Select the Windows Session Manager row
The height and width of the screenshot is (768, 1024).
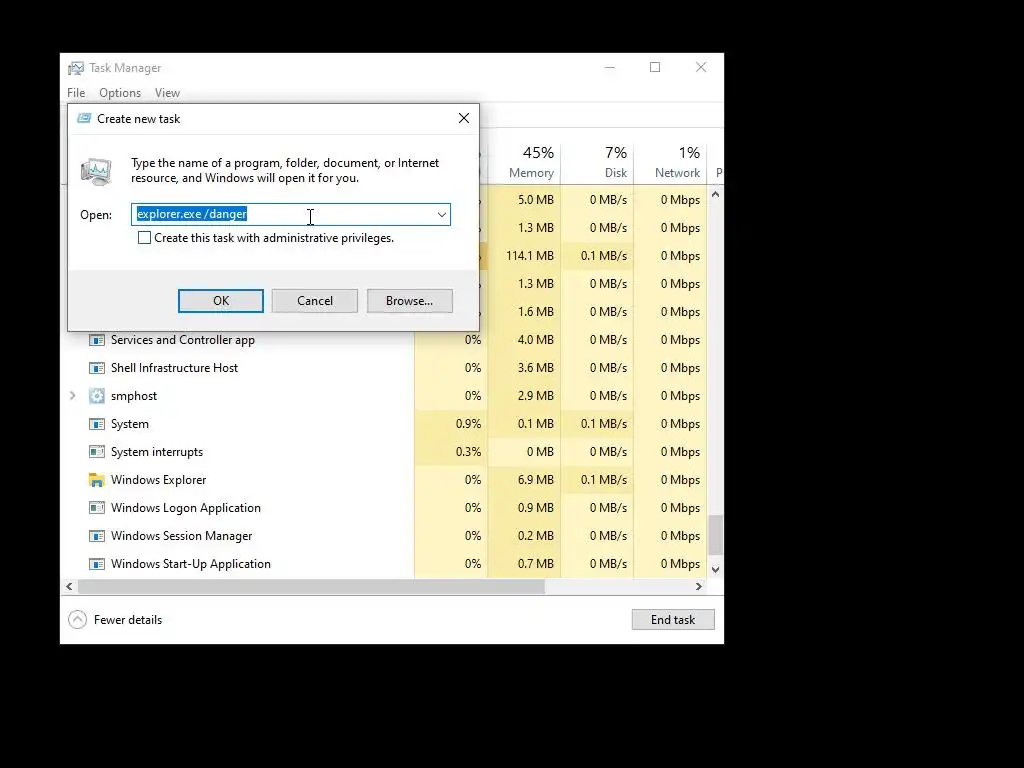[385, 536]
